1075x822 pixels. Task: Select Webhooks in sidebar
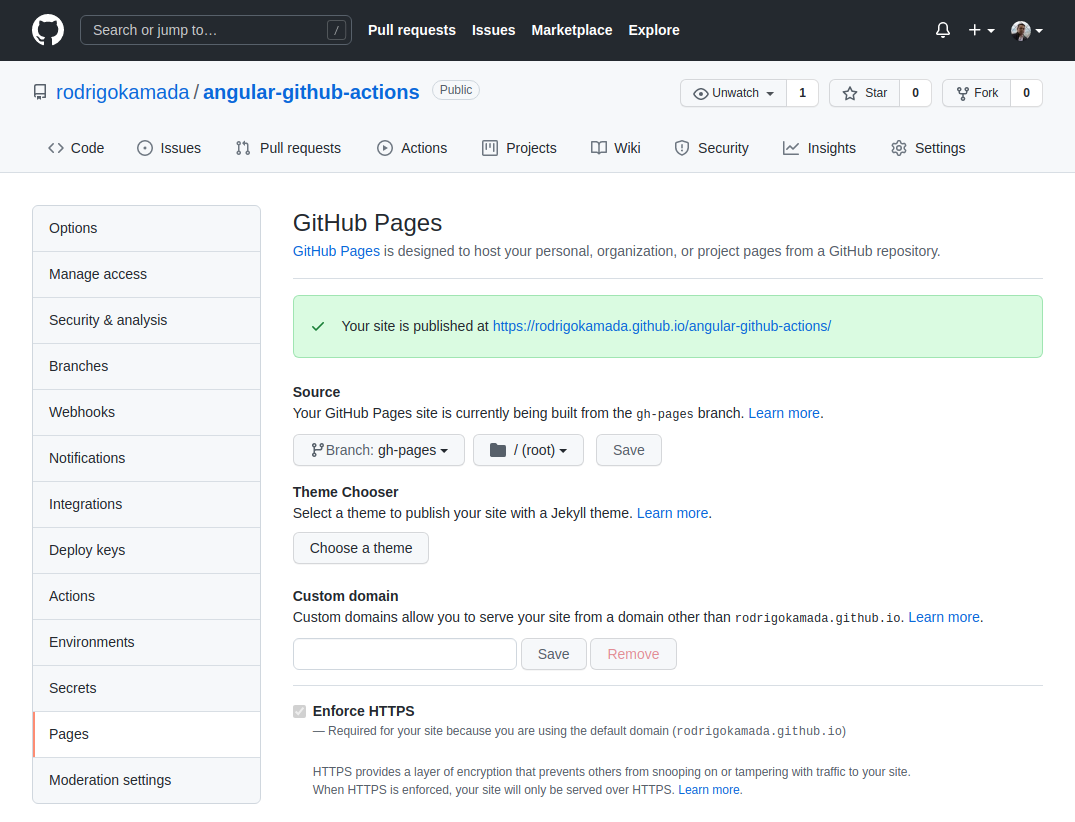pos(147,412)
